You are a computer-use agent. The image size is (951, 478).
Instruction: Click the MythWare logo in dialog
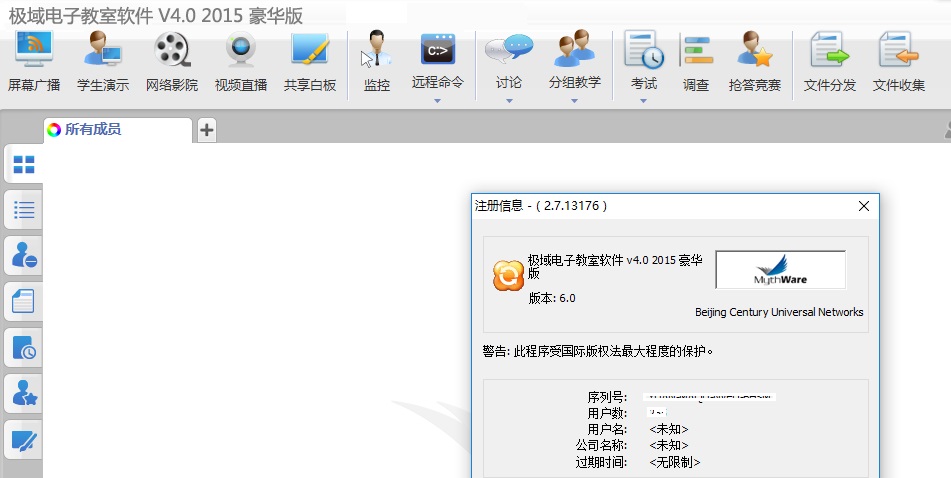(x=781, y=270)
